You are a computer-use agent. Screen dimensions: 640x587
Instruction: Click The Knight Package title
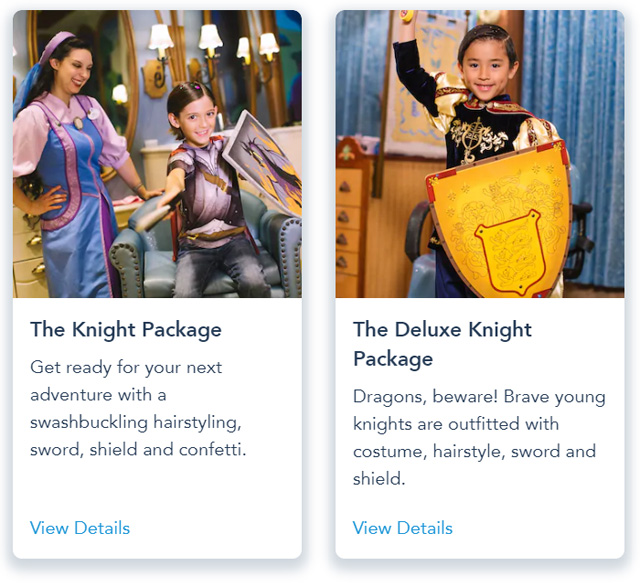126,330
